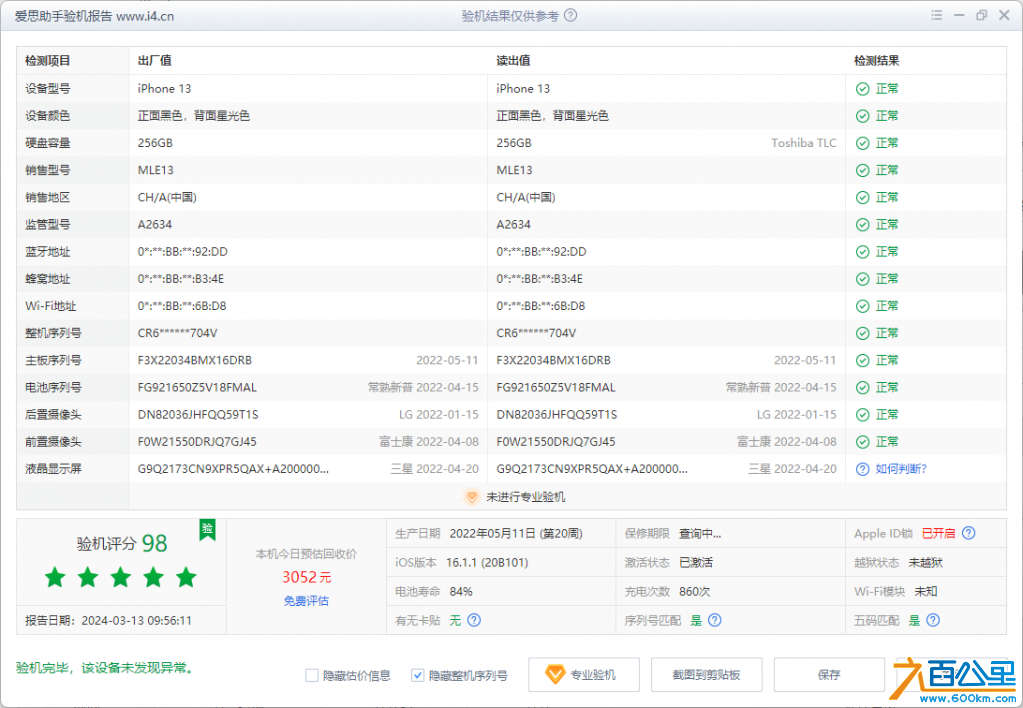The height and width of the screenshot is (708, 1023).
Task: Select the 已开启 Apple ID lock status
Action: pos(938,534)
